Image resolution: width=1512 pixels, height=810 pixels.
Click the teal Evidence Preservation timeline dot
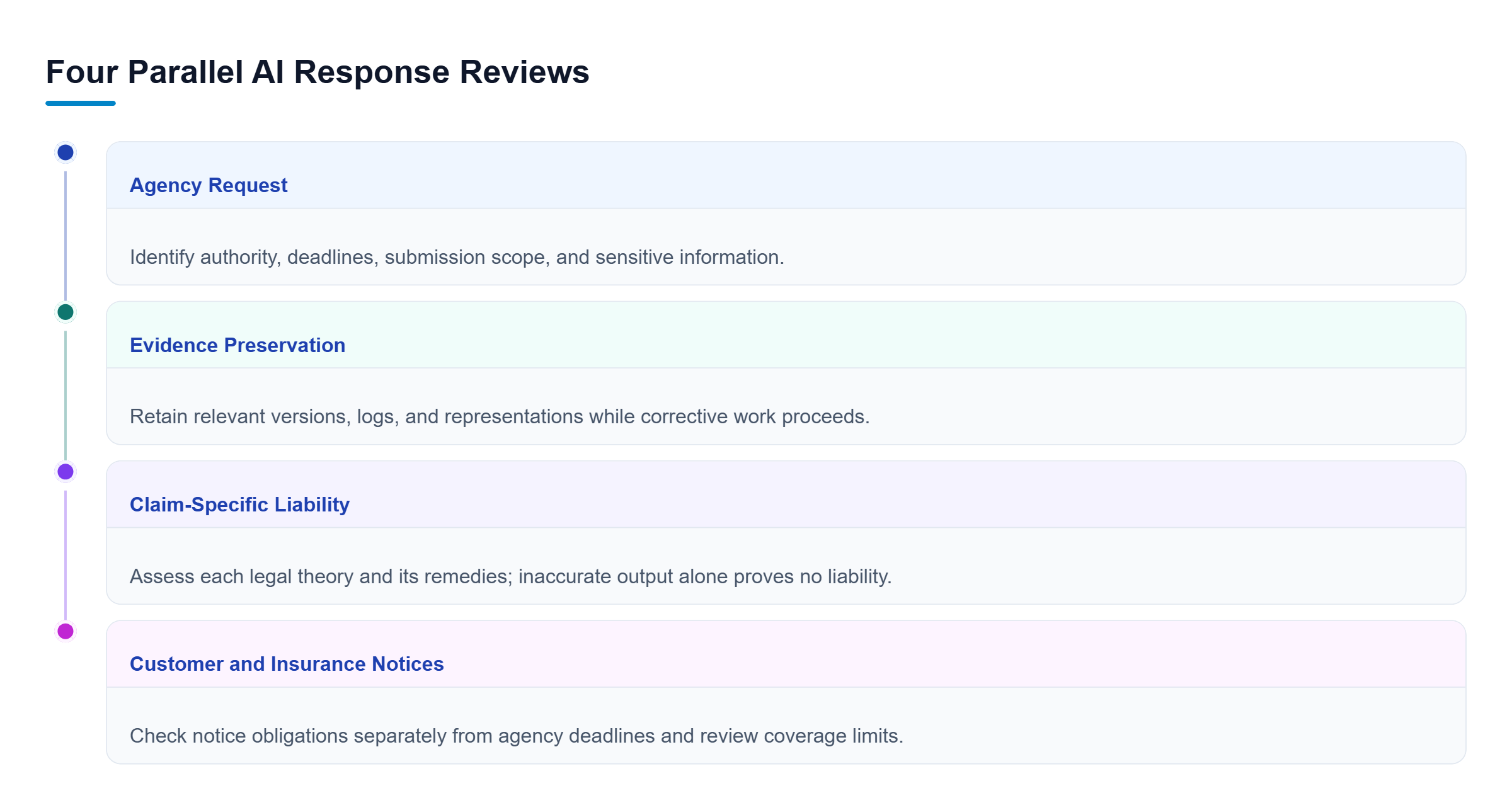click(x=66, y=312)
